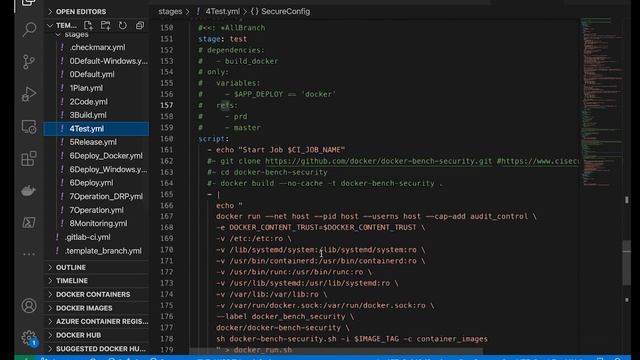
Task: Open the Remote Explorer view
Action: point(29,127)
